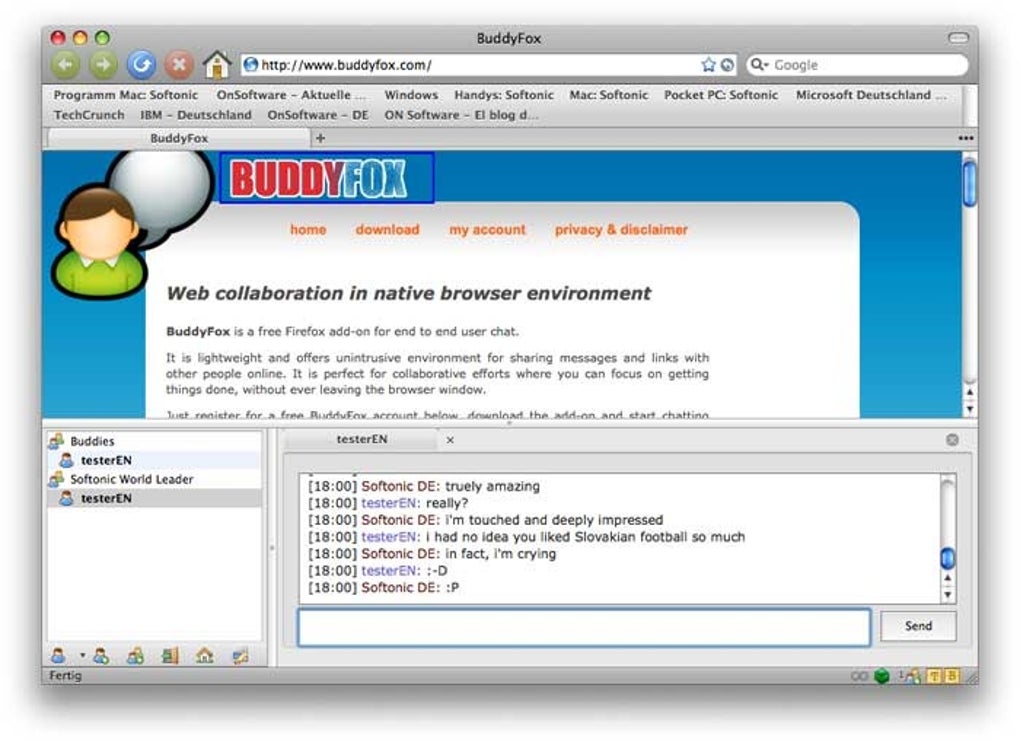1020x742 pixels.
Task: Click the browser Forward arrow button
Action: [x=103, y=64]
